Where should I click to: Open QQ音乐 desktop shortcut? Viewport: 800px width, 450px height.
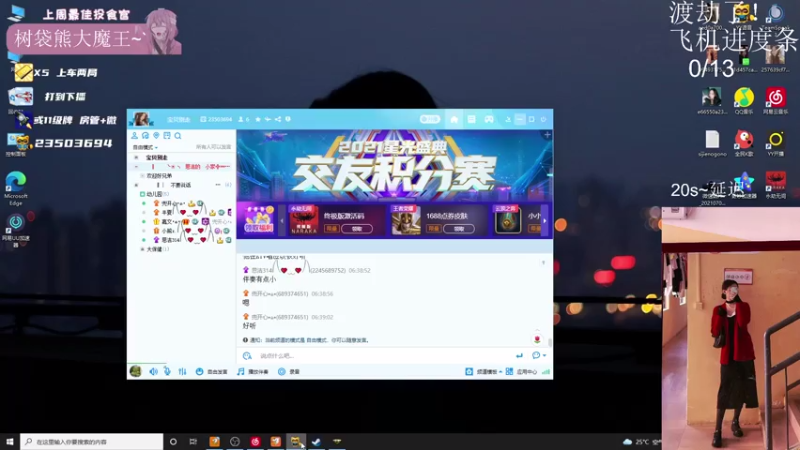point(744,101)
